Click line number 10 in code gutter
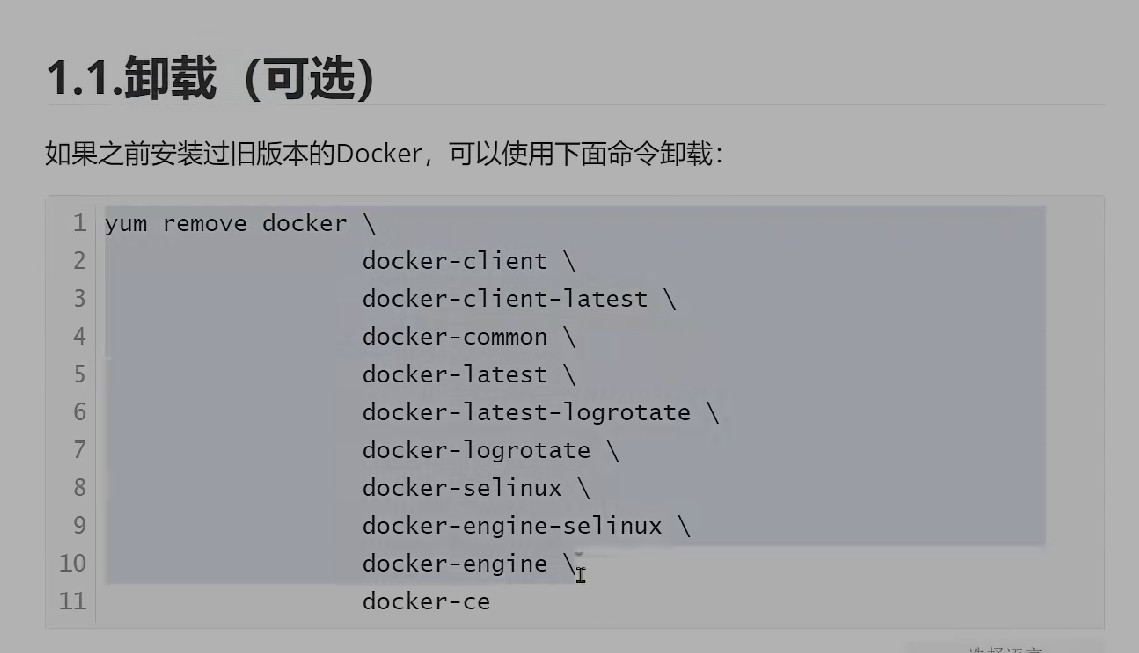1139x653 pixels. [x=73, y=563]
